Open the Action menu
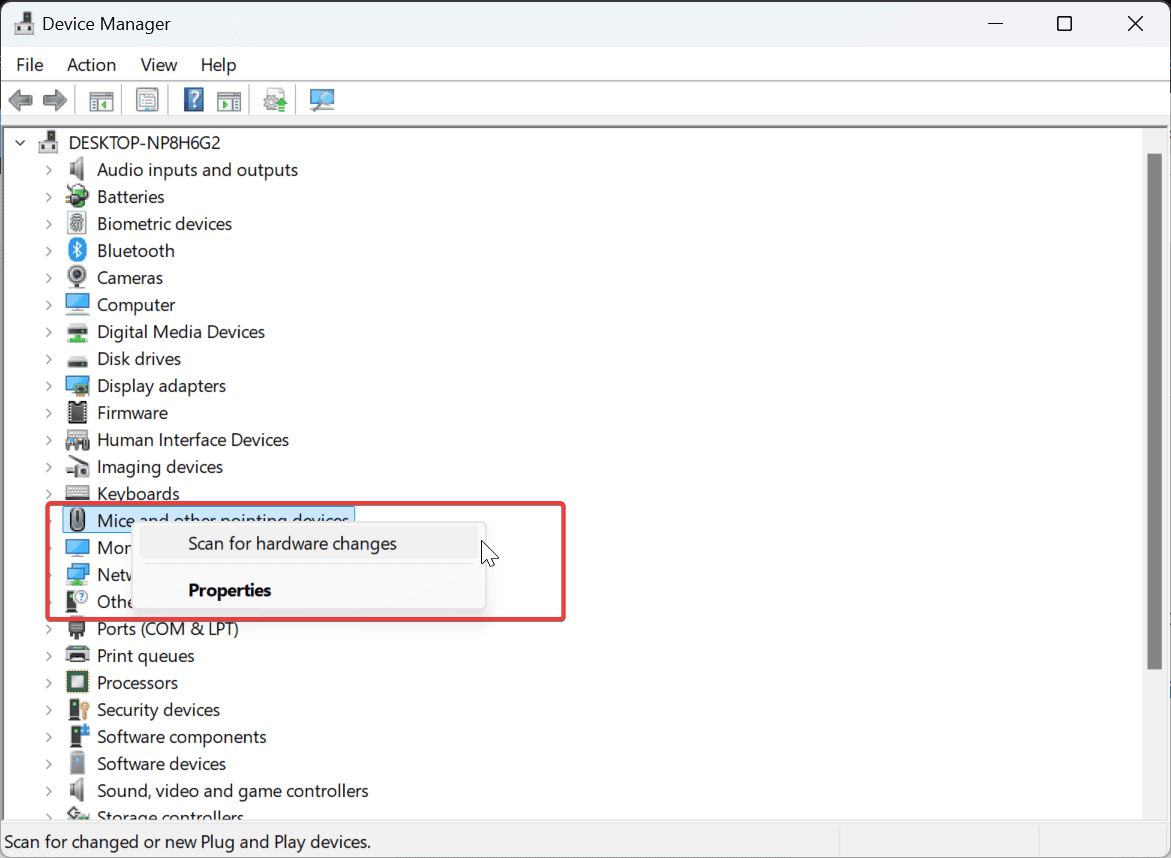This screenshot has width=1171, height=858. (x=91, y=65)
